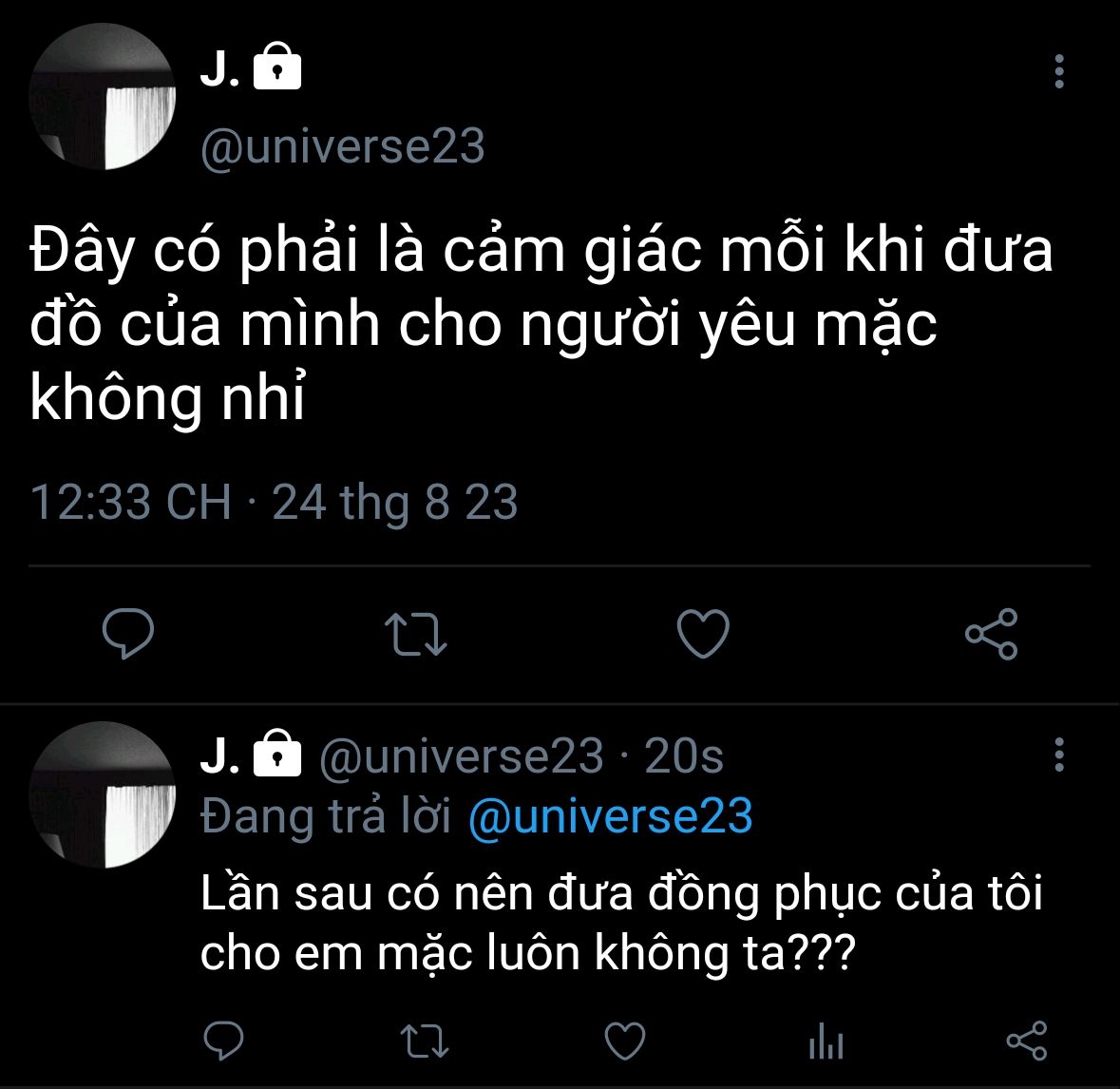The height and width of the screenshot is (1089, 1120).
Task: Retweet the reply tweet
Action: coord(425,1041)
